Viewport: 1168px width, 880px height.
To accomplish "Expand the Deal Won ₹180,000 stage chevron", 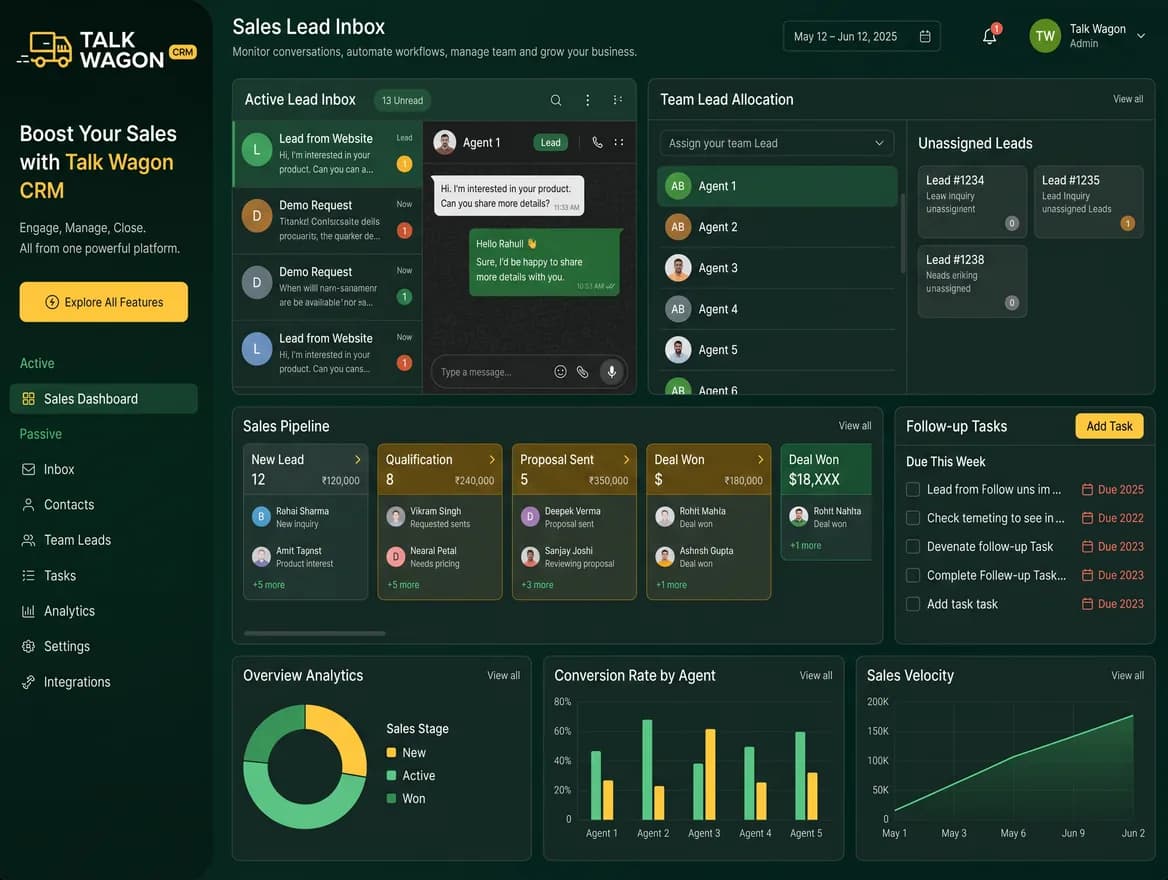I will [x=761, y=460].
